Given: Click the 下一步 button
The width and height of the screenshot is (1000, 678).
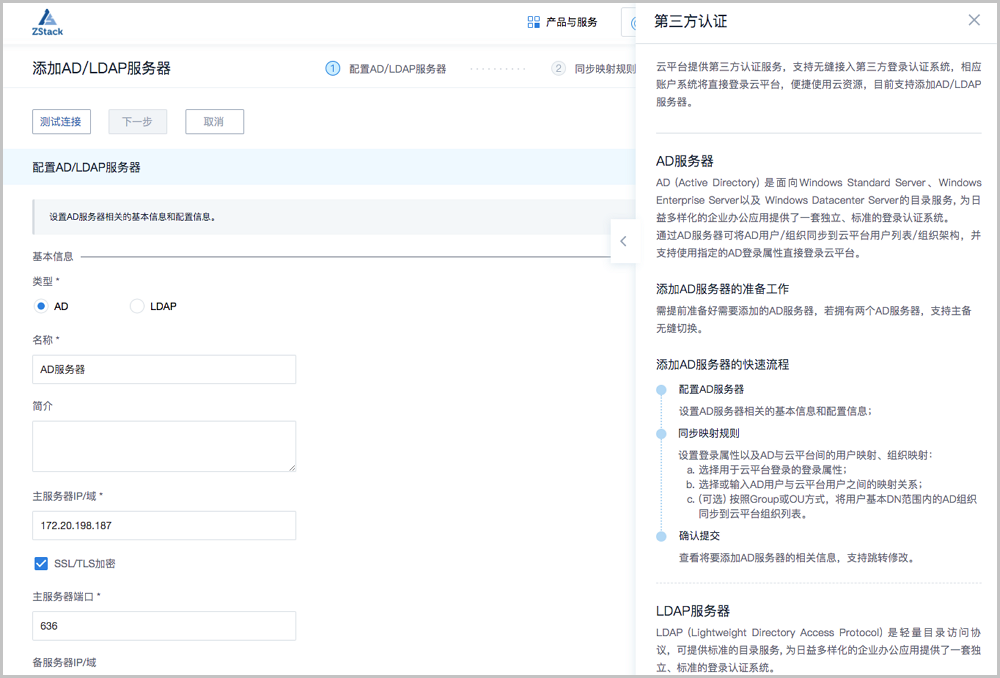Looking at the screenshot, I should tap(137, 122).
